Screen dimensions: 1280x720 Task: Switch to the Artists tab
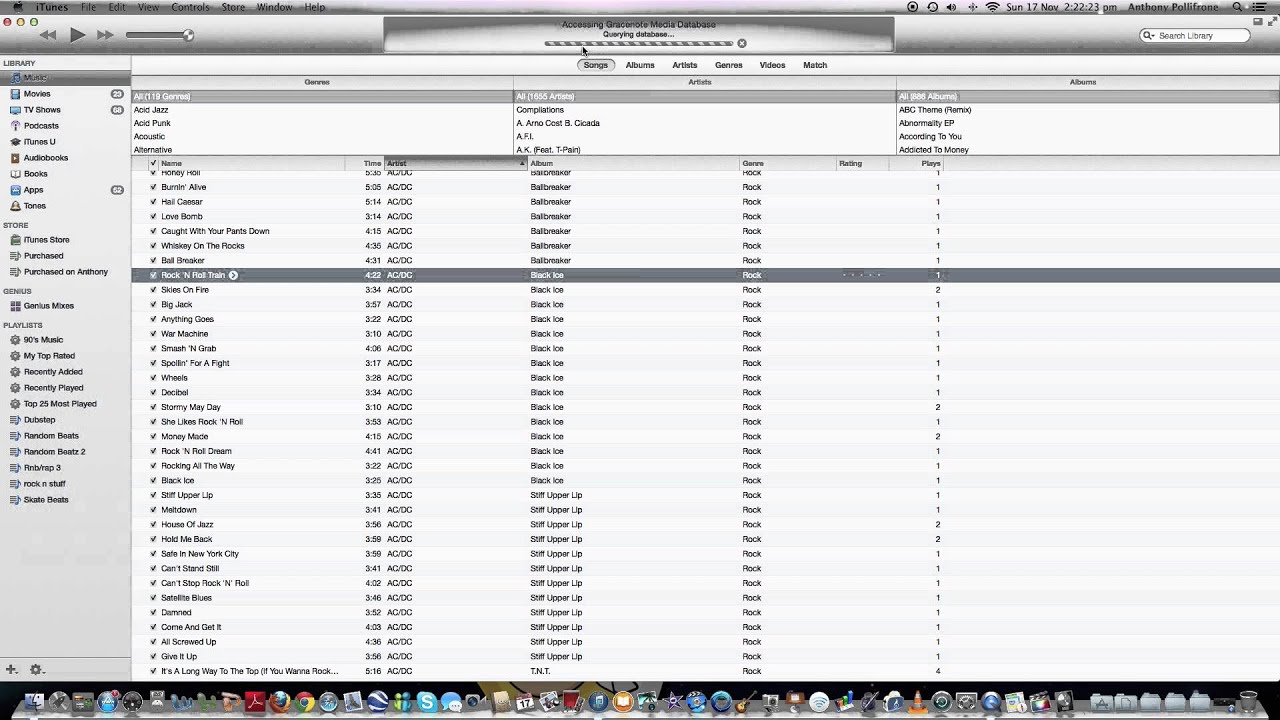(x=685, y=65)
